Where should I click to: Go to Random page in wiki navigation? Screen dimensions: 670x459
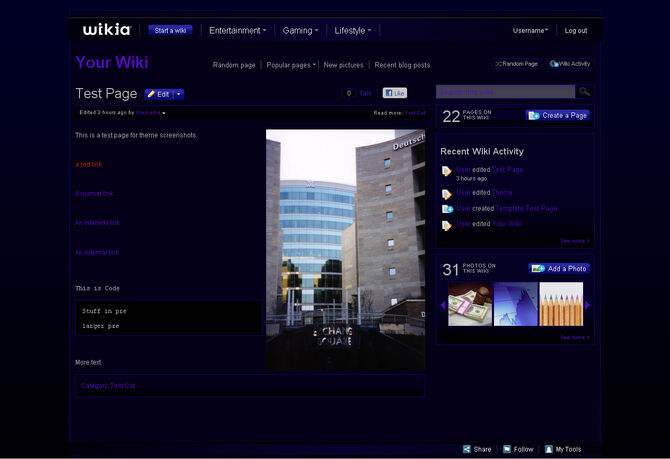point(234,65)
